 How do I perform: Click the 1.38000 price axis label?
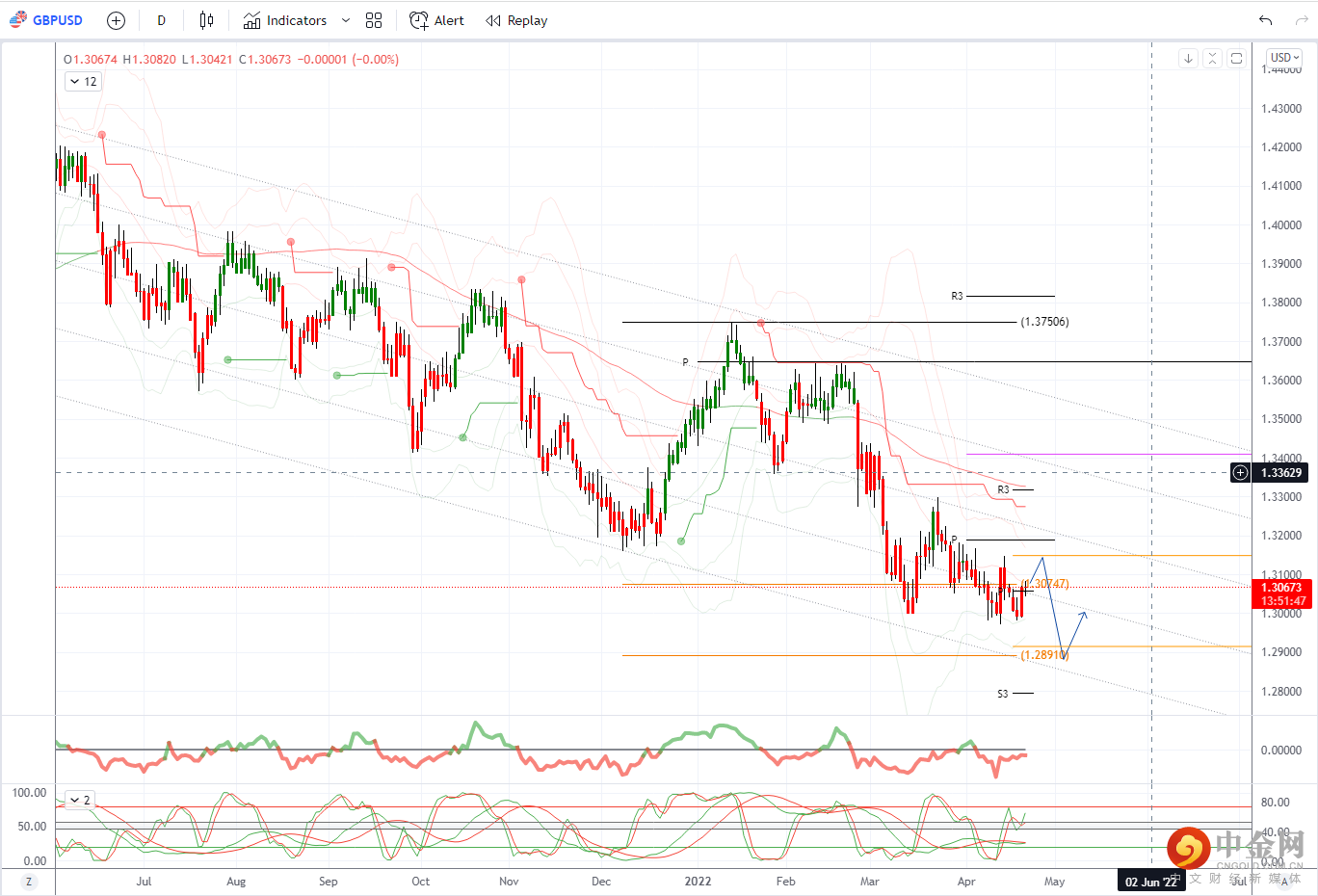pyautogui.click(x=1281, y=303)
